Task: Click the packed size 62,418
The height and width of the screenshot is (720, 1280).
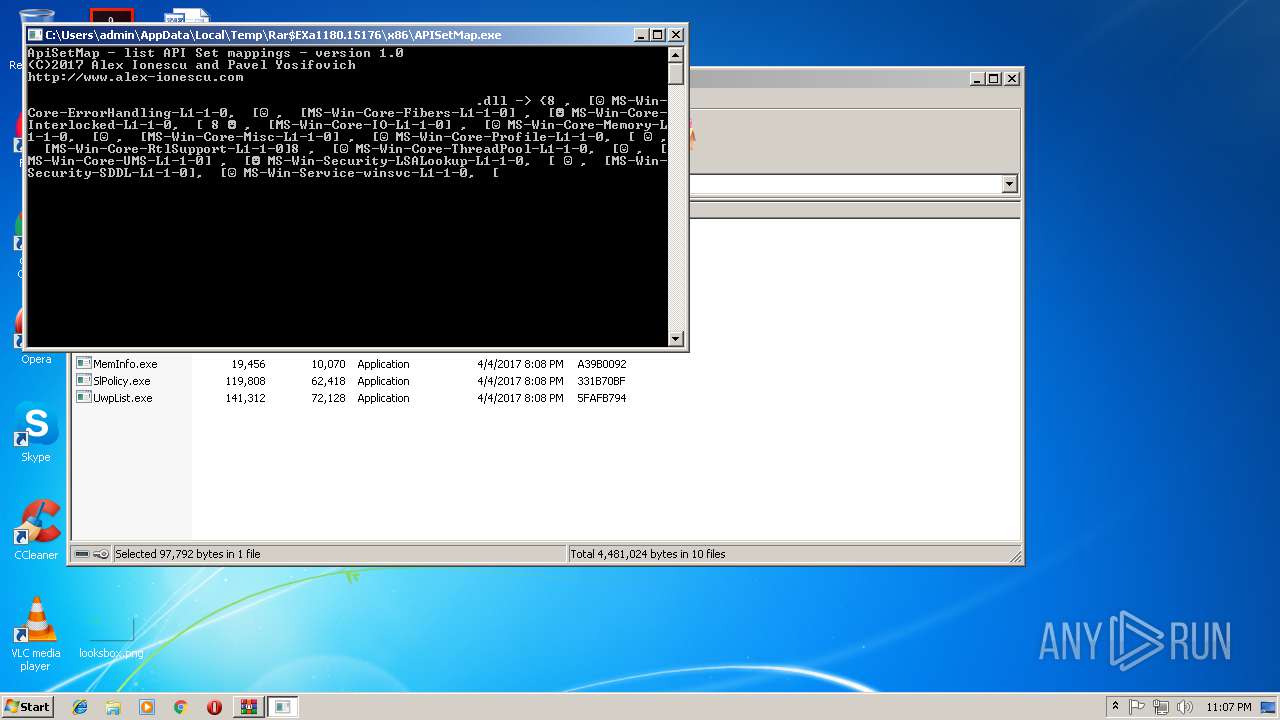Action: [328, 381]
